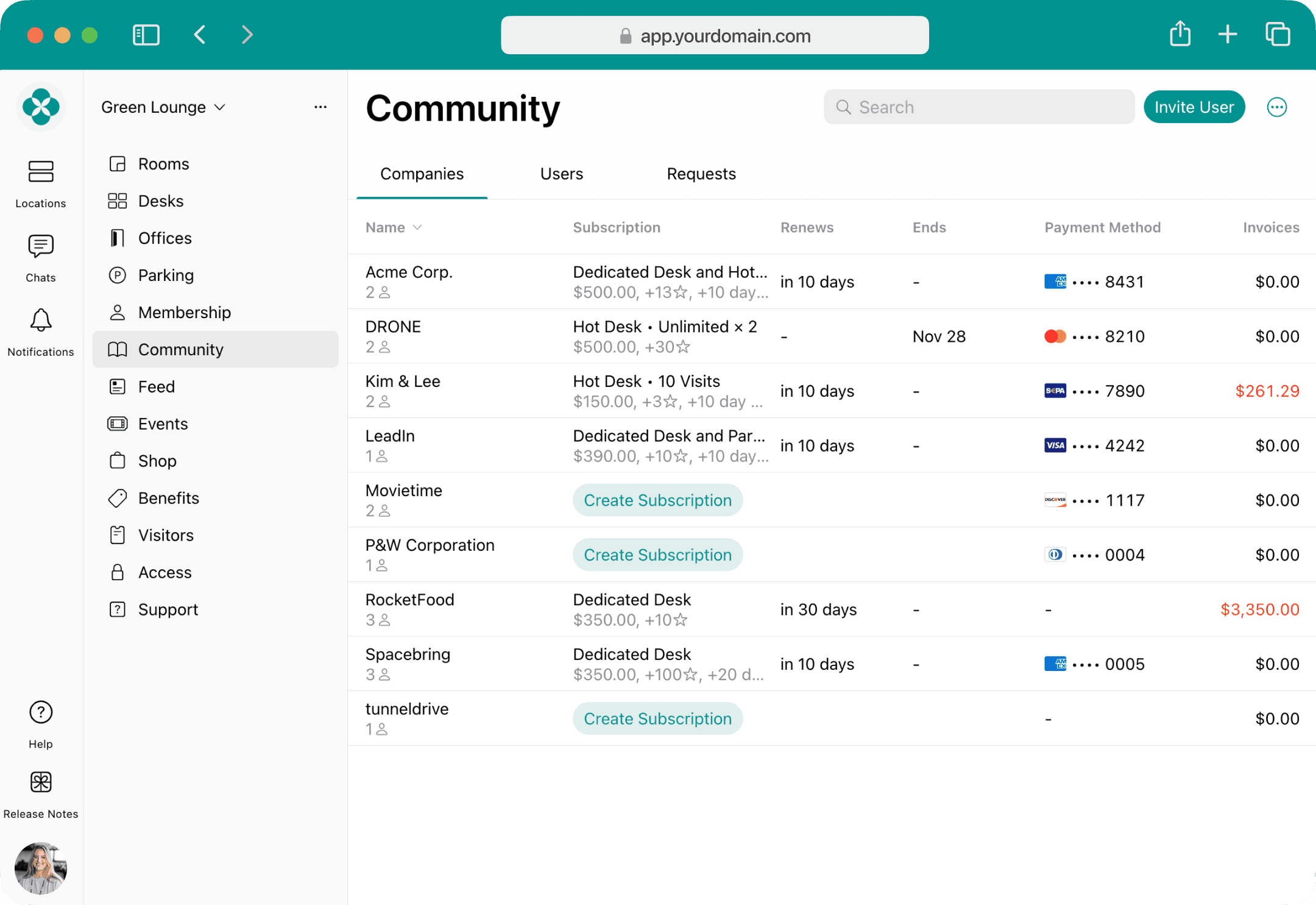Toggle the browser sidebar icon
The image size is (1316, 905).
[146, 35]
